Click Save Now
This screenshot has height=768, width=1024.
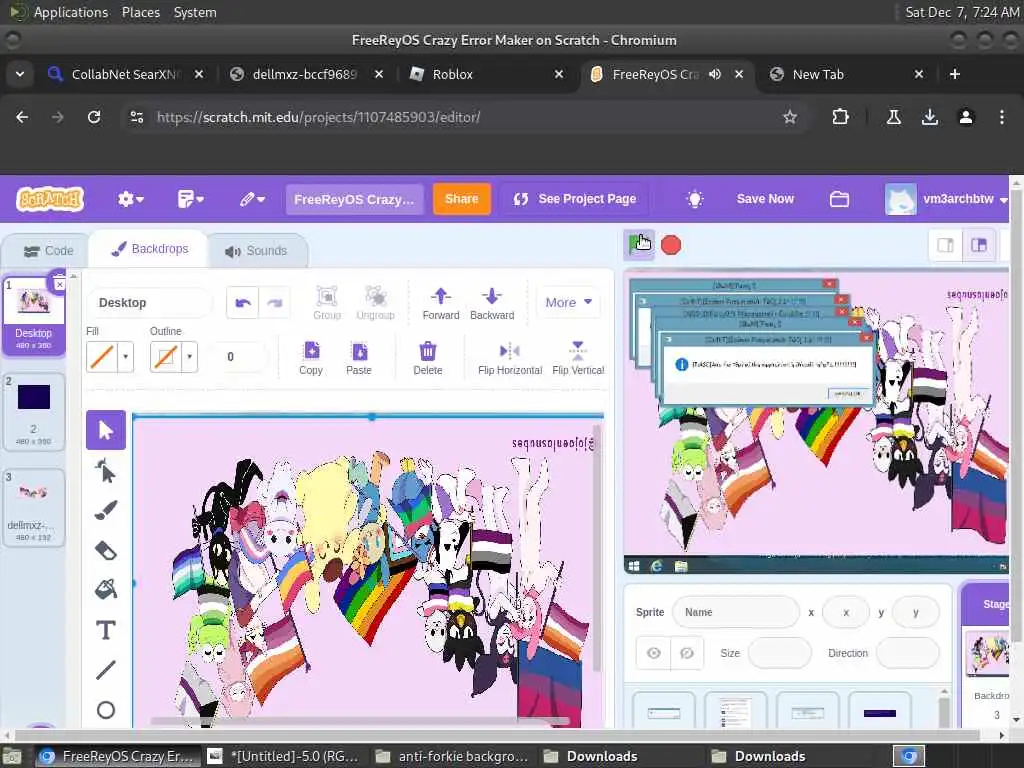click(x=765, y=199)
